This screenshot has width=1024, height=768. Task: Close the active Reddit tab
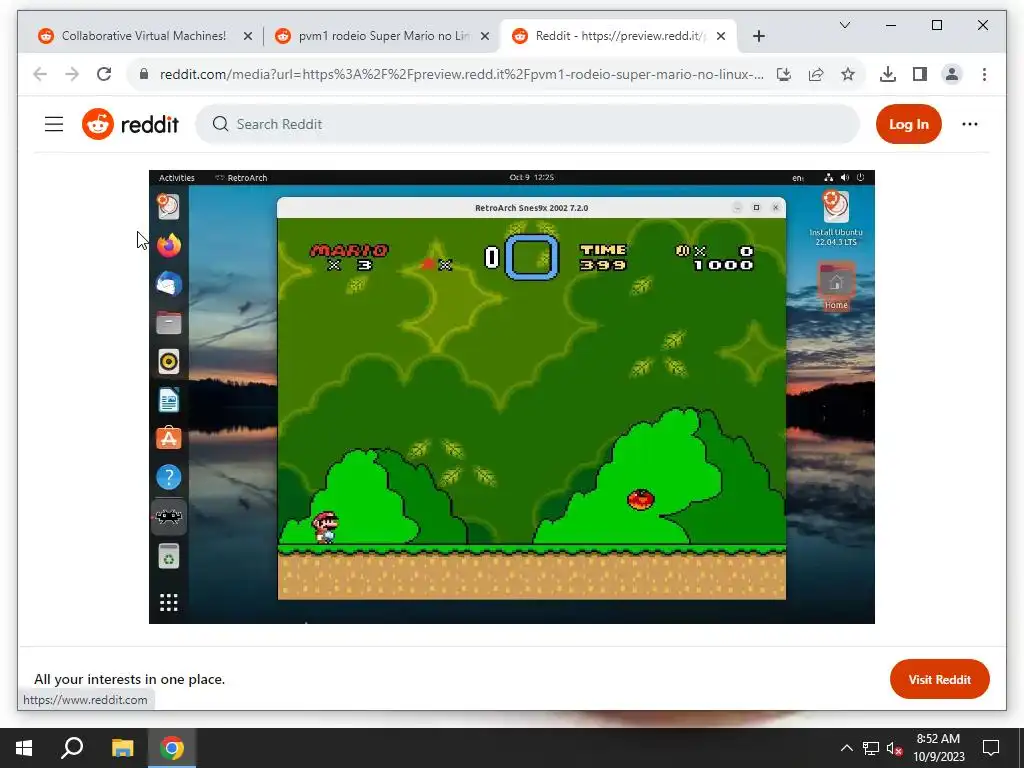(x=721, y=36)
